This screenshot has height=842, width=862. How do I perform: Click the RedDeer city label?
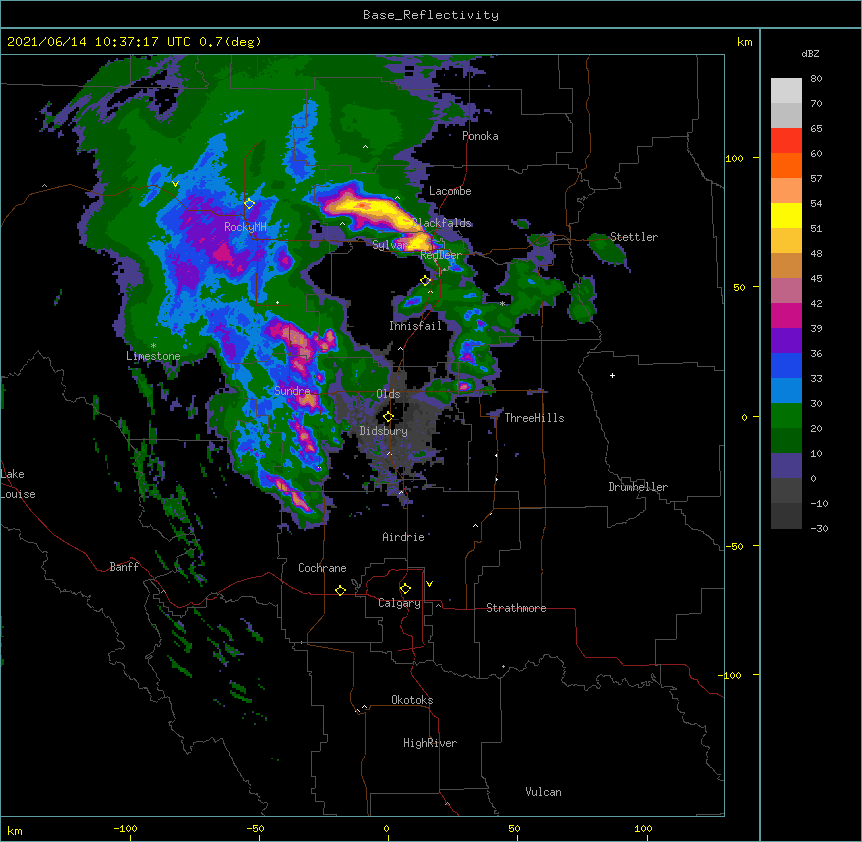pyautogui.click(x=441, y=255)
